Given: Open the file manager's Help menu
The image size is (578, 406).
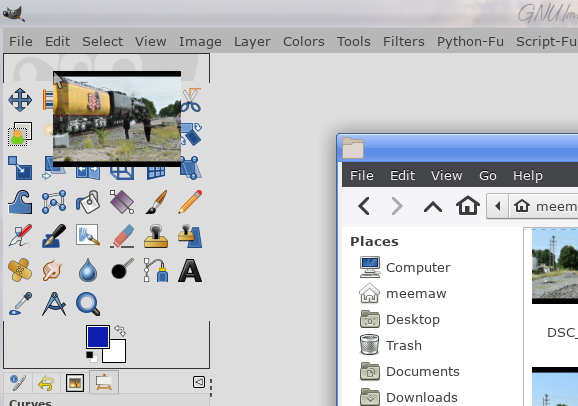Looking at the screenshot, I should 527,176.
